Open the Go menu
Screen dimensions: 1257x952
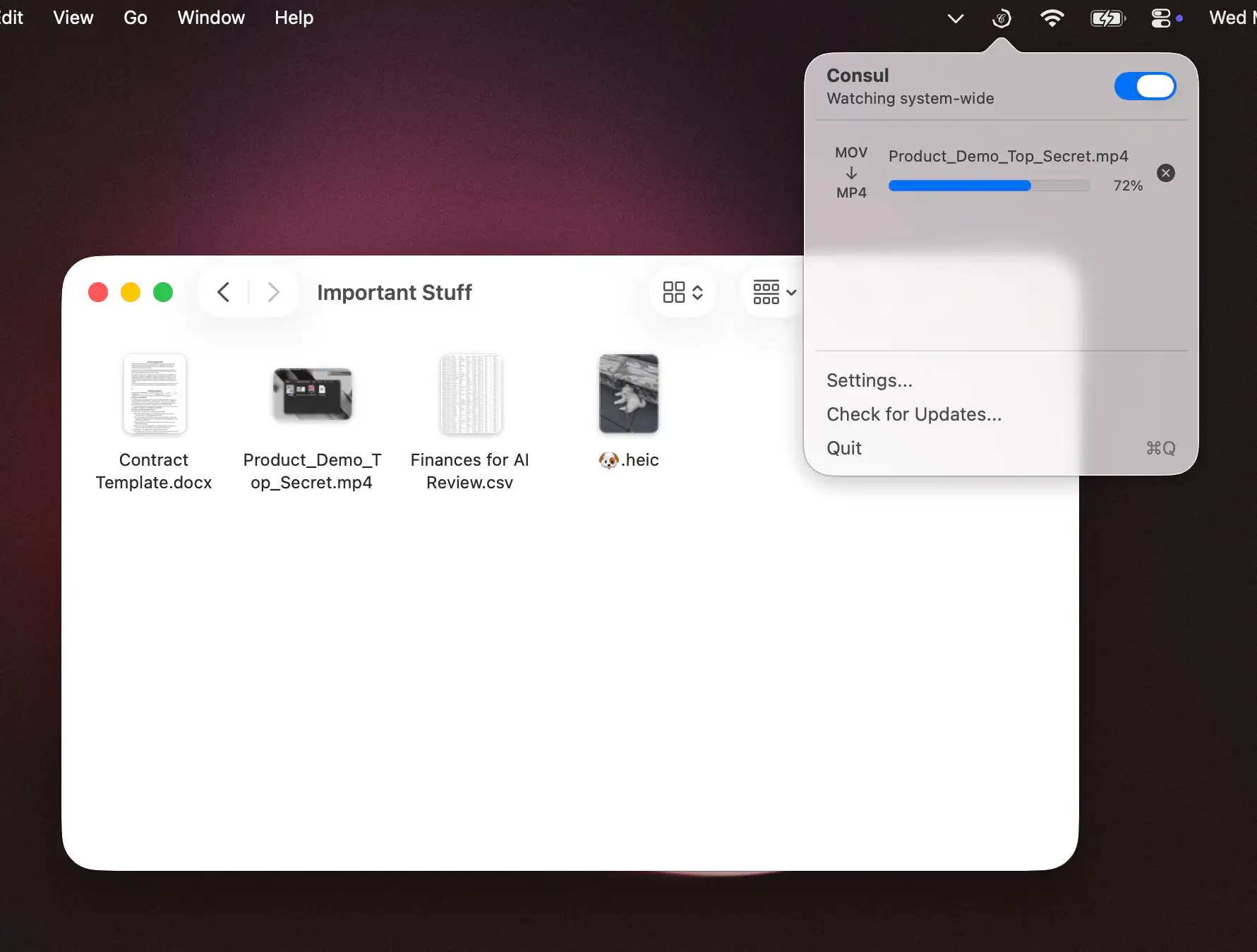coord(136,18)
